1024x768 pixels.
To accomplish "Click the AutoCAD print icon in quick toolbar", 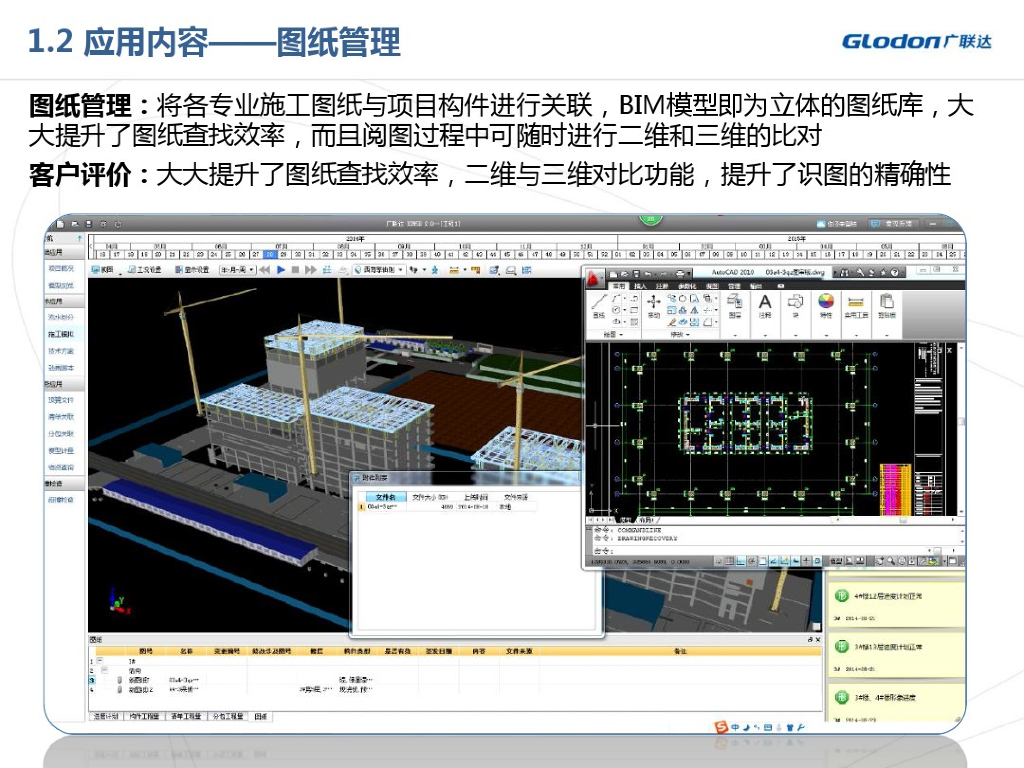I will point(680,273).
